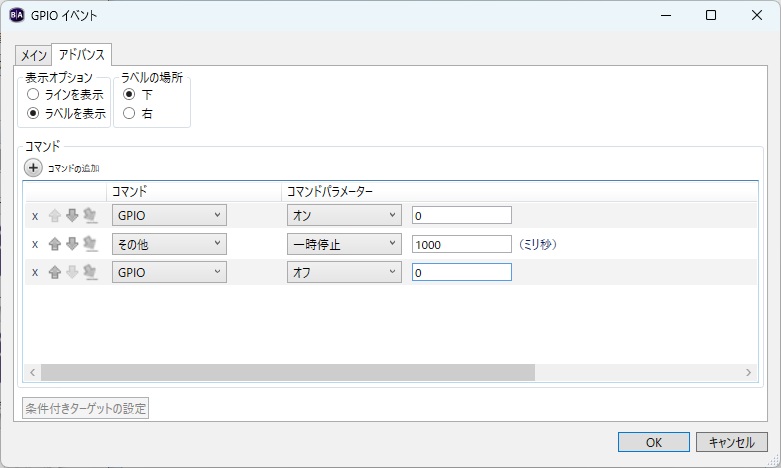Open the その他 command dropdown

point(169,244)
